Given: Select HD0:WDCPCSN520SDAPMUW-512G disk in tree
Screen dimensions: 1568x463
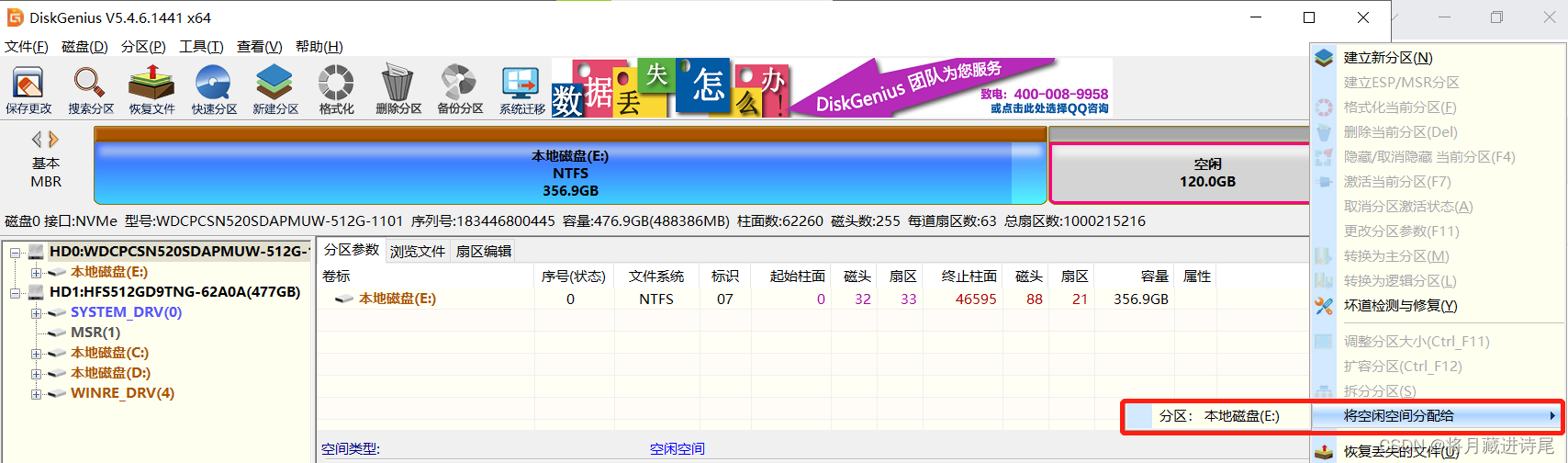Looking at the screenshot, I should (x=179, y=252).
